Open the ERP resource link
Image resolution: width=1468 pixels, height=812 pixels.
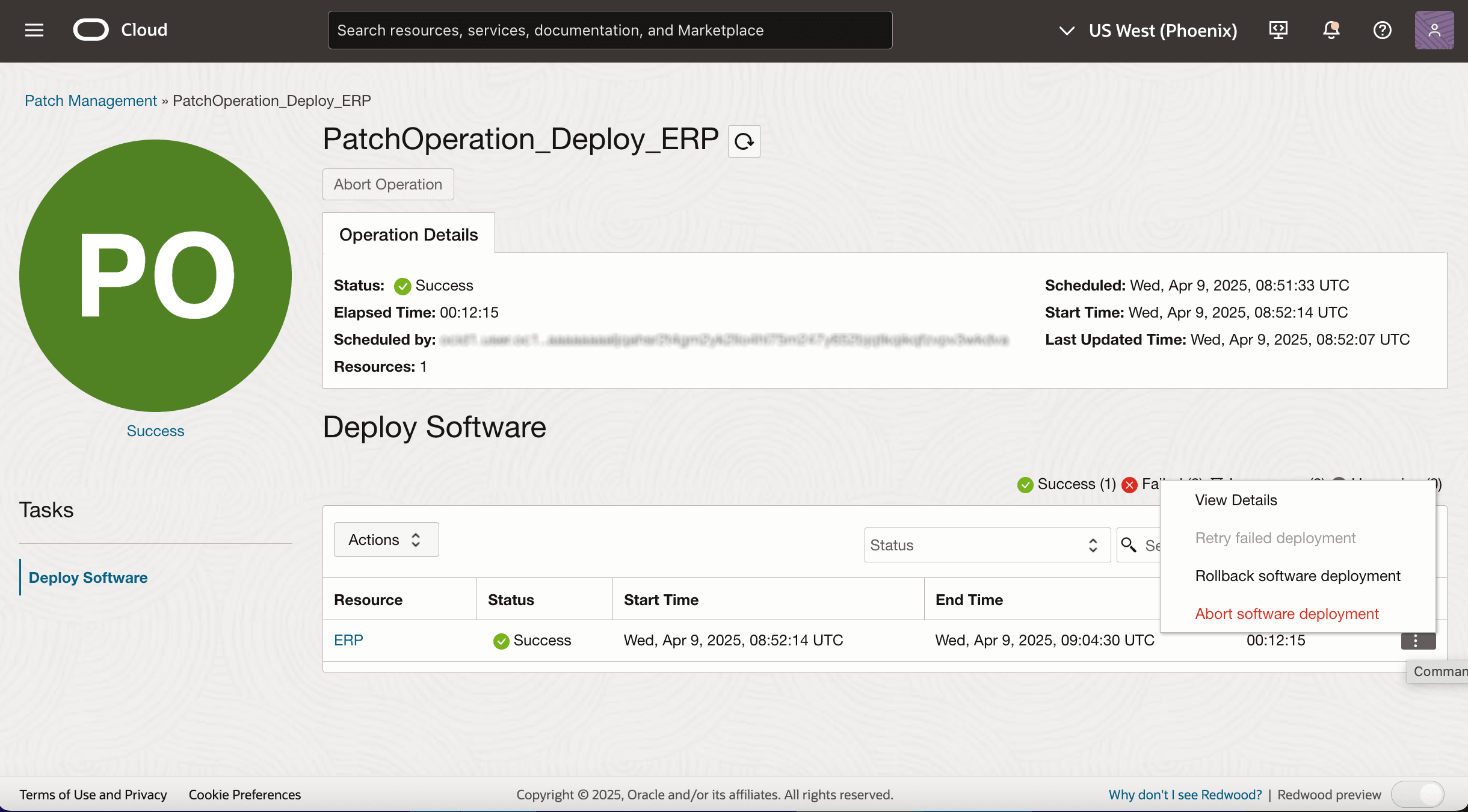pos(349,640)
